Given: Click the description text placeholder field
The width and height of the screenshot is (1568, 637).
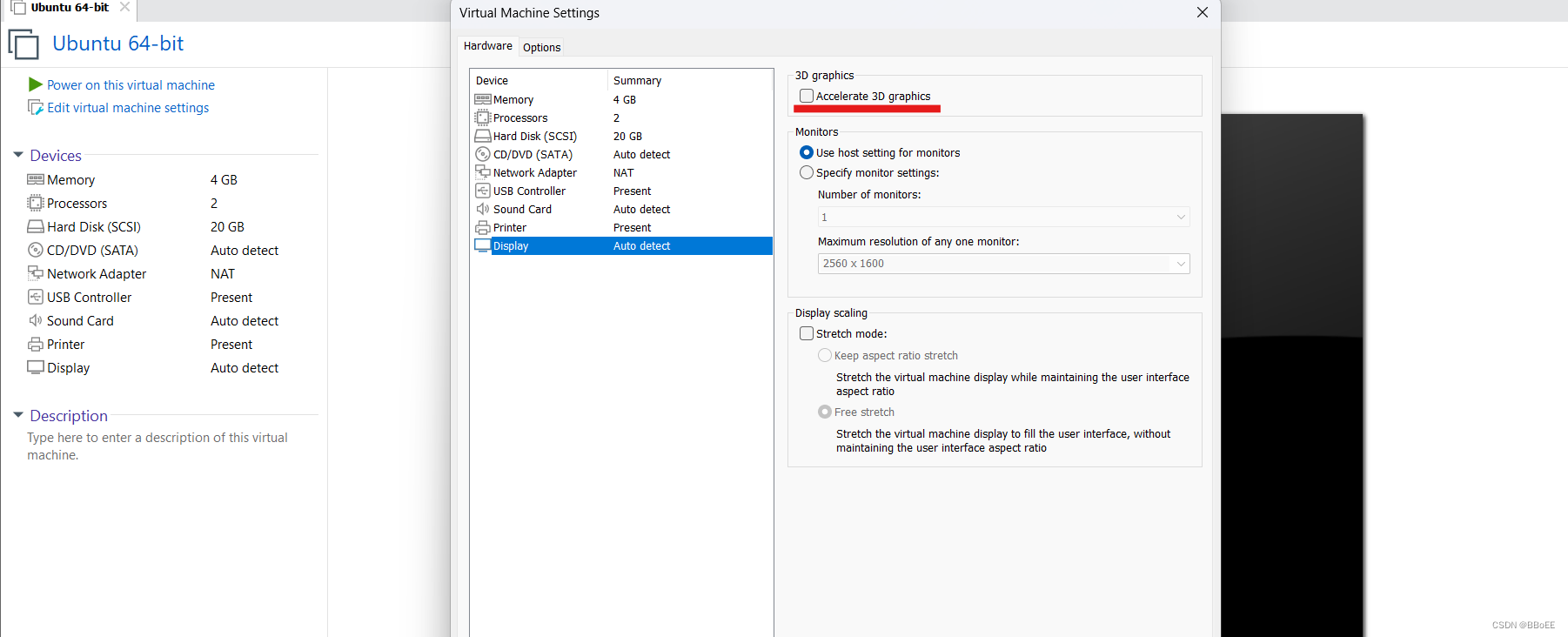Looking at the screenshot, I should pos(157,446).
